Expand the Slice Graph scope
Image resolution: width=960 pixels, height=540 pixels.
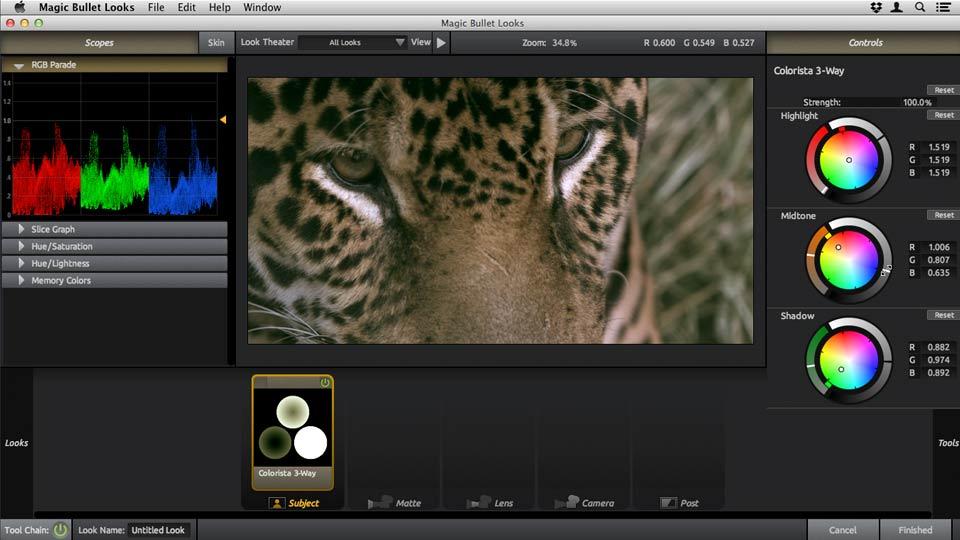21,229
